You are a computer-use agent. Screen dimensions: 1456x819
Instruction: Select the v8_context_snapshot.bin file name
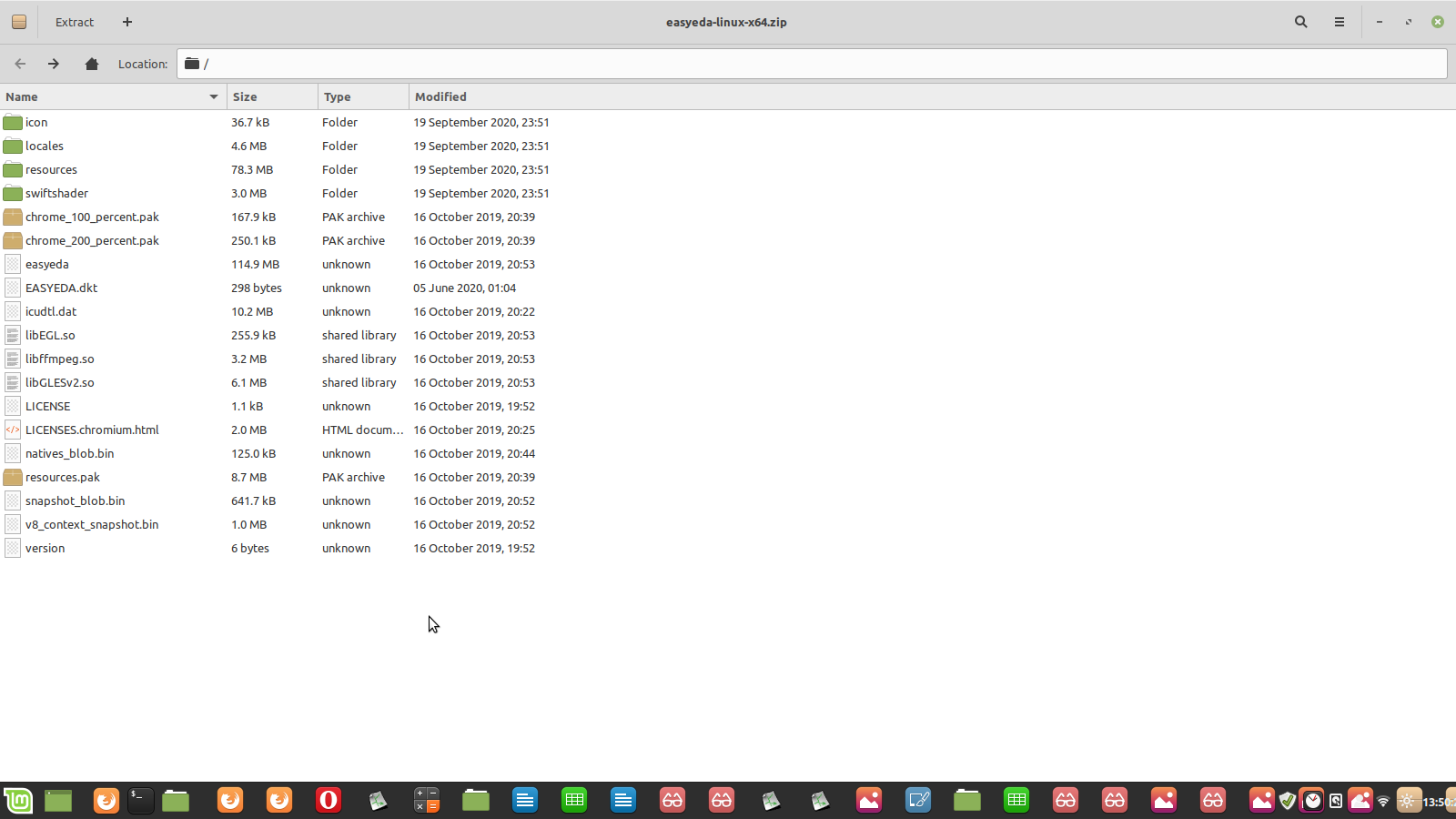click(x=92, y=524)
